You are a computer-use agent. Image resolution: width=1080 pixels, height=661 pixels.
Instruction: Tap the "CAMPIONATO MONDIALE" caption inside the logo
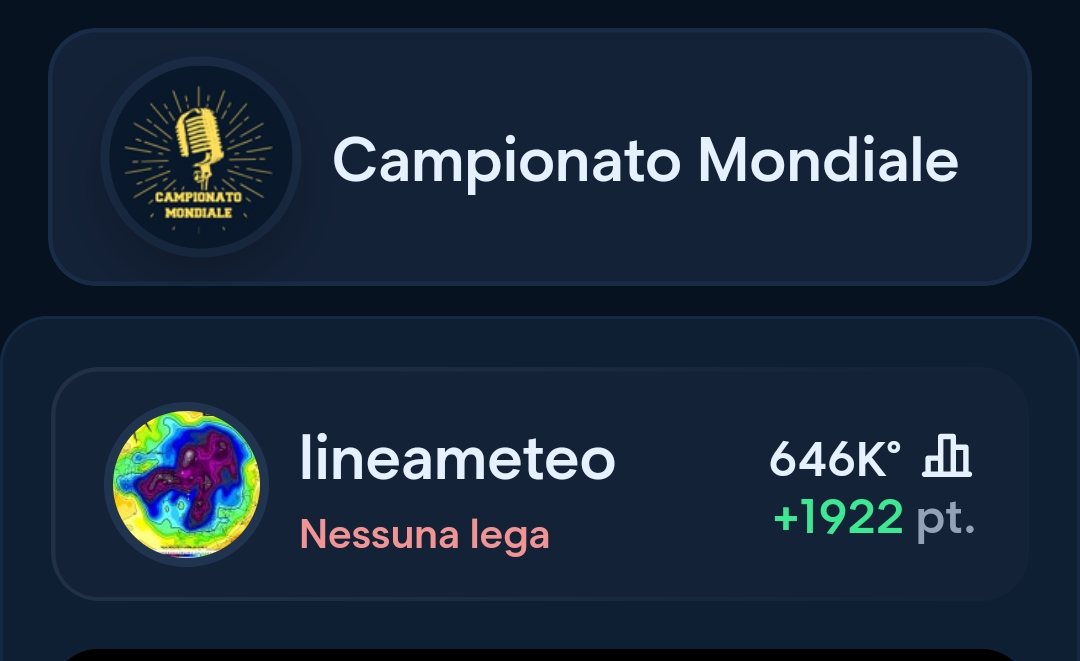point(199,204)
